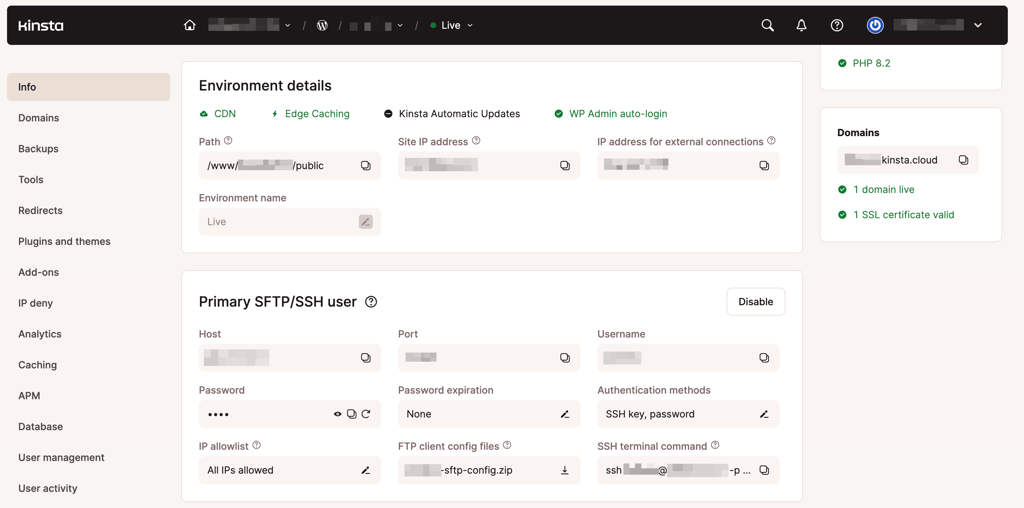Viewport: 1024px width, 508px height.
Task: Copy the Username value
Action: pos(764,358)
